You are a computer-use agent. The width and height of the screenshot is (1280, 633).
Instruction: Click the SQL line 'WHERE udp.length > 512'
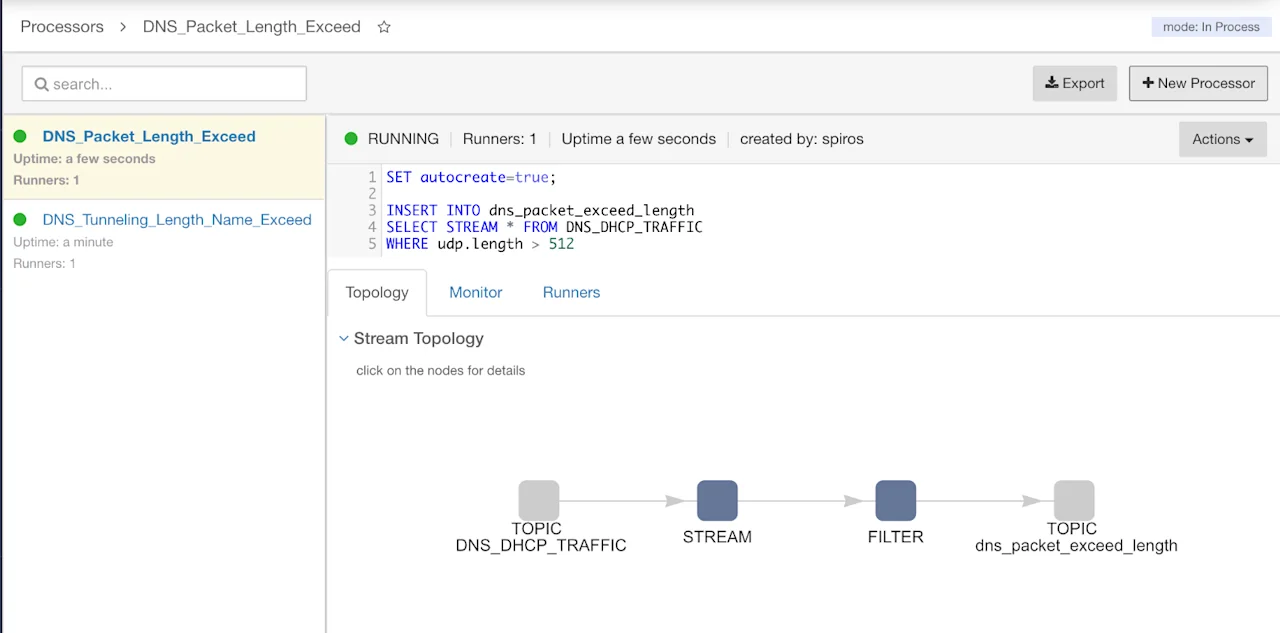(x=480, y=243)
